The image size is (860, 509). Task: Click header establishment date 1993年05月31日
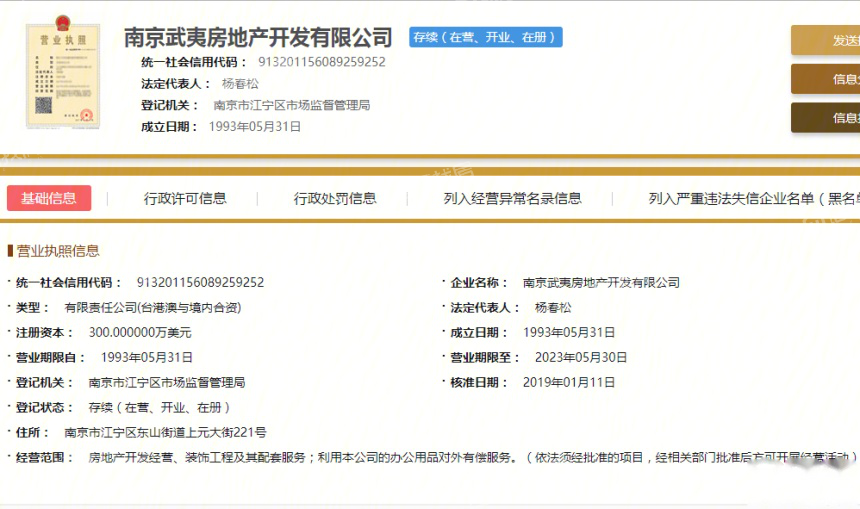pyautogui.click(x=255, y=127)
